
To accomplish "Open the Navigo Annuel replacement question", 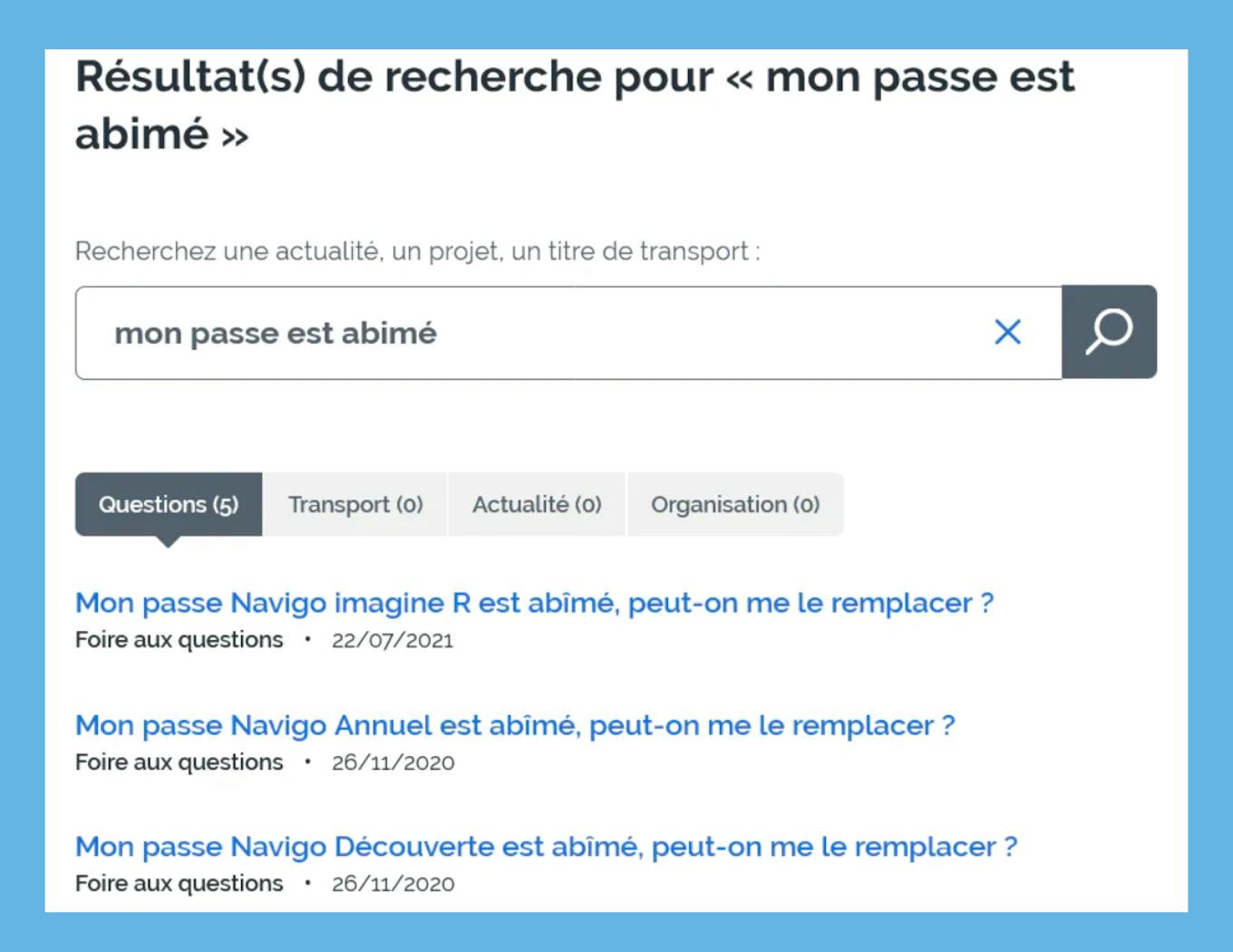I will click(x=515, y=725).
